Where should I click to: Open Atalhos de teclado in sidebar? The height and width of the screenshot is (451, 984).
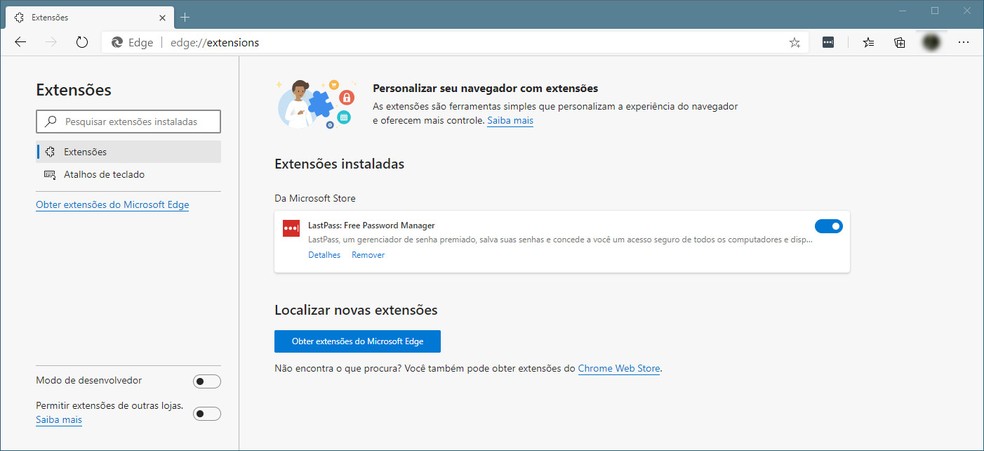coord(104,174)
